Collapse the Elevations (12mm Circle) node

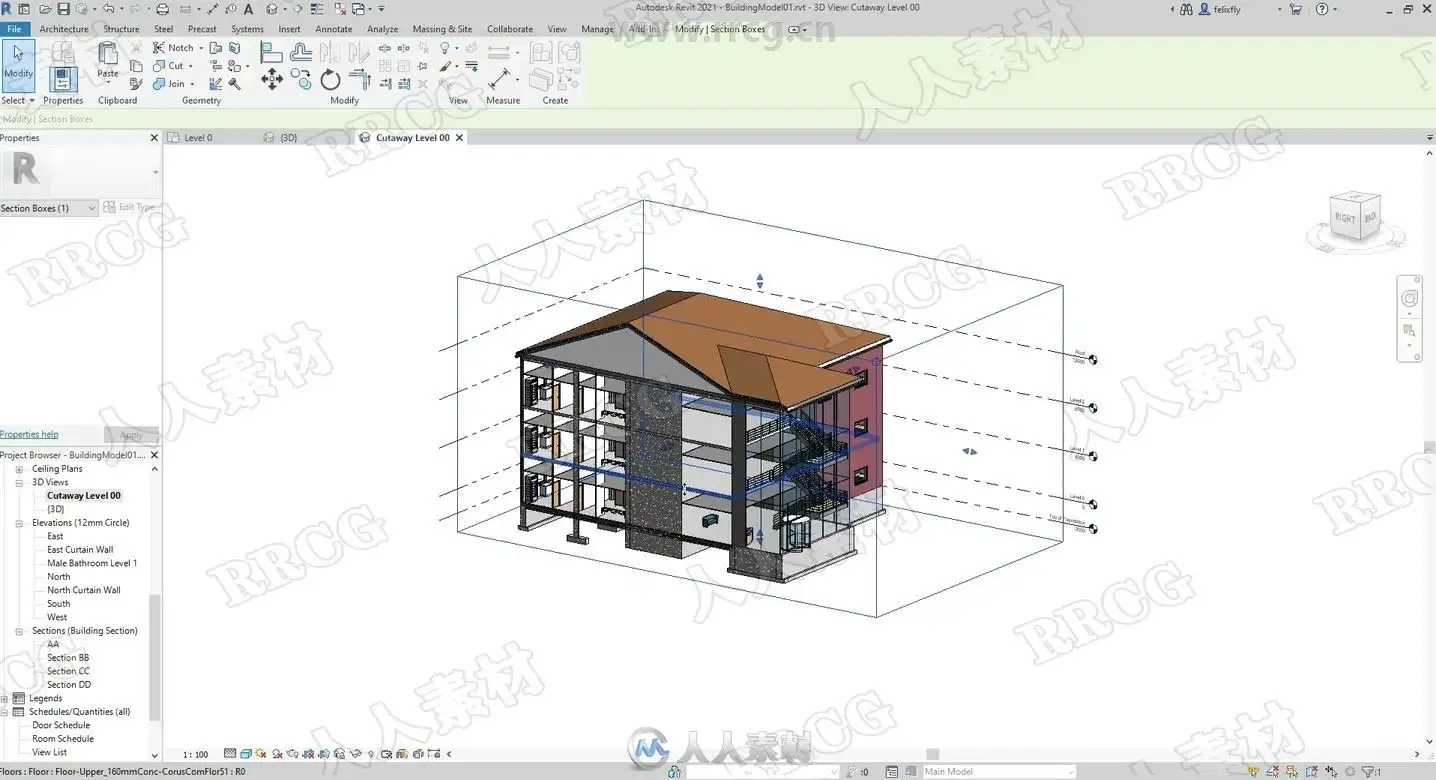pos(19,523)
